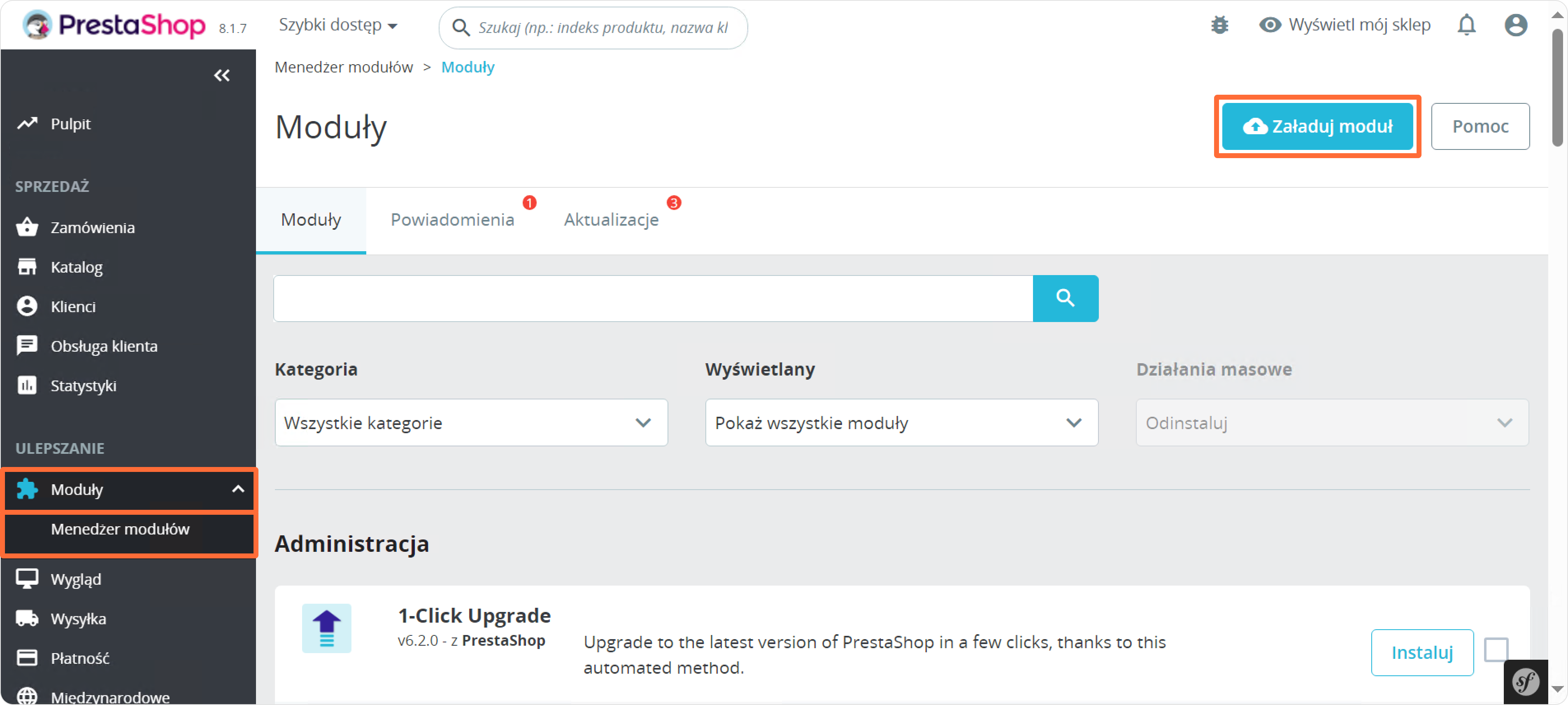This screenshot has height=705, width=1568.
Task: Open Statystyki in the sidebar
Action: tap(84, 386)
